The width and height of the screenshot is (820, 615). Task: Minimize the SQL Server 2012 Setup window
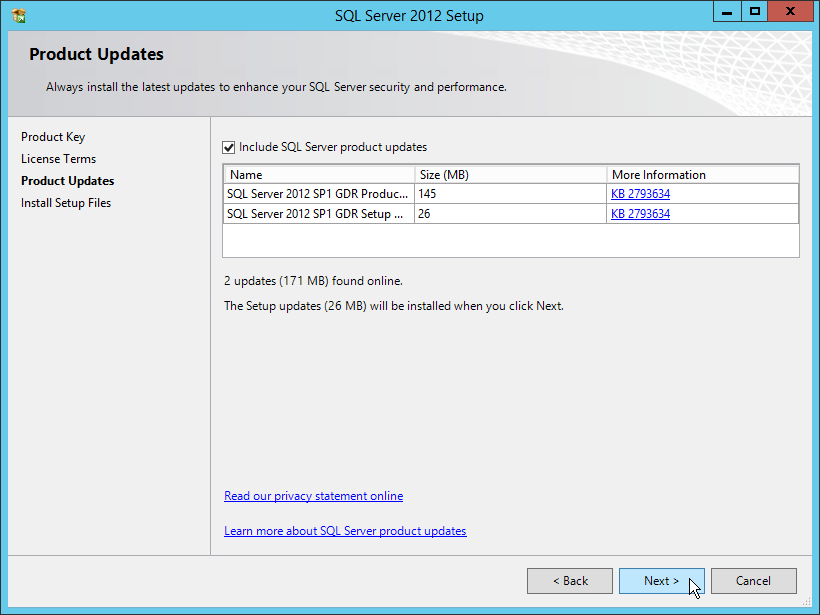tap(726, 12)
